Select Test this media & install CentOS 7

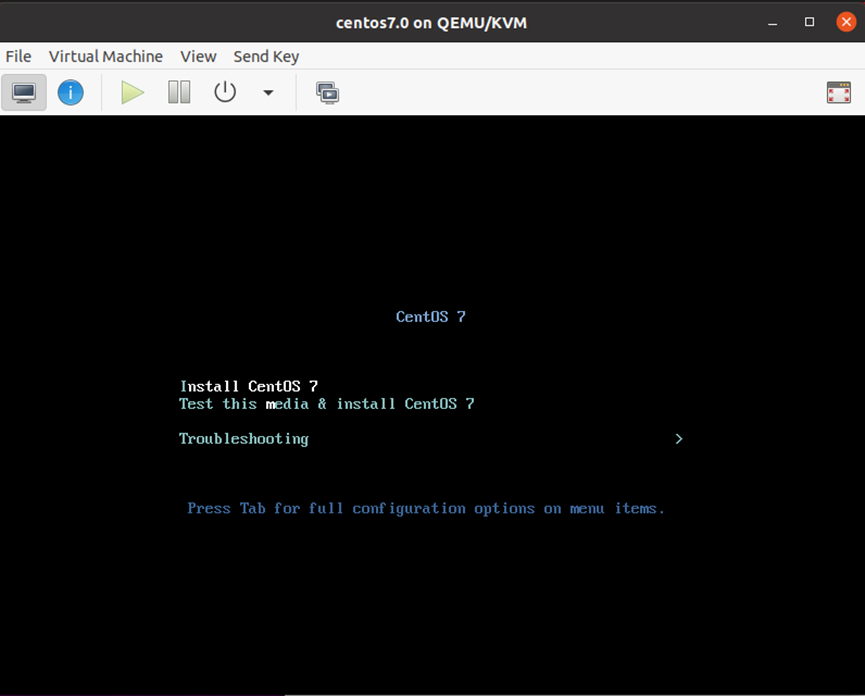pyautogui.click(x=327, y=404)
